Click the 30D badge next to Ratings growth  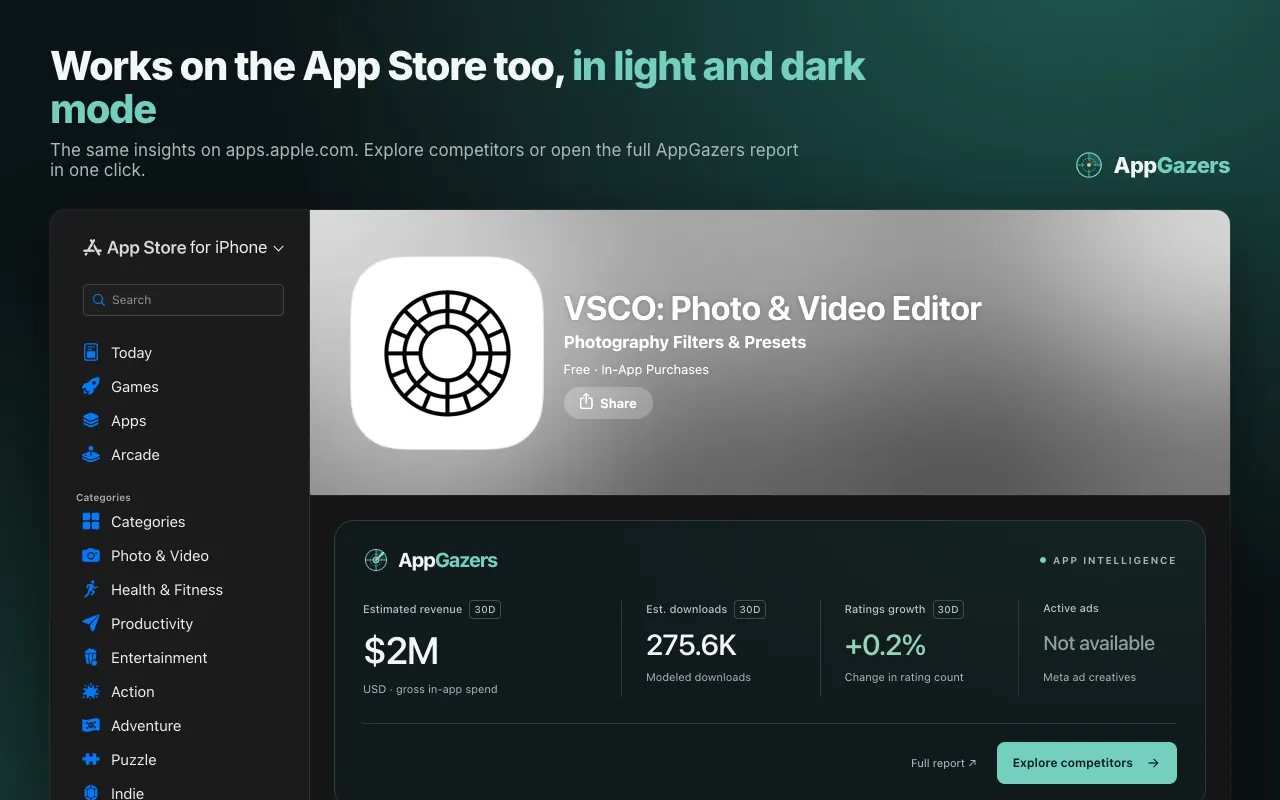(948, 609)
